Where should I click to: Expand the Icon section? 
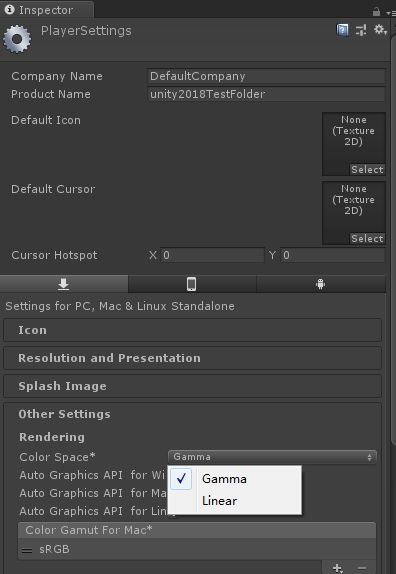193,330
